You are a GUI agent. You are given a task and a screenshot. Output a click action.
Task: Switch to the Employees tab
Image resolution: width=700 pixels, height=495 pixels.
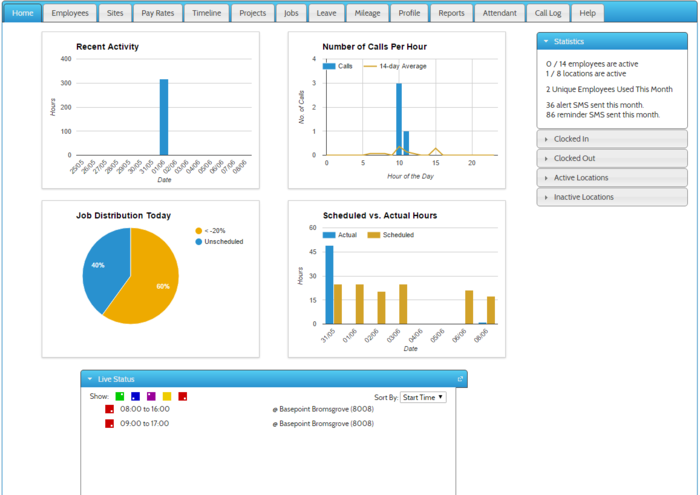[70, 13]
